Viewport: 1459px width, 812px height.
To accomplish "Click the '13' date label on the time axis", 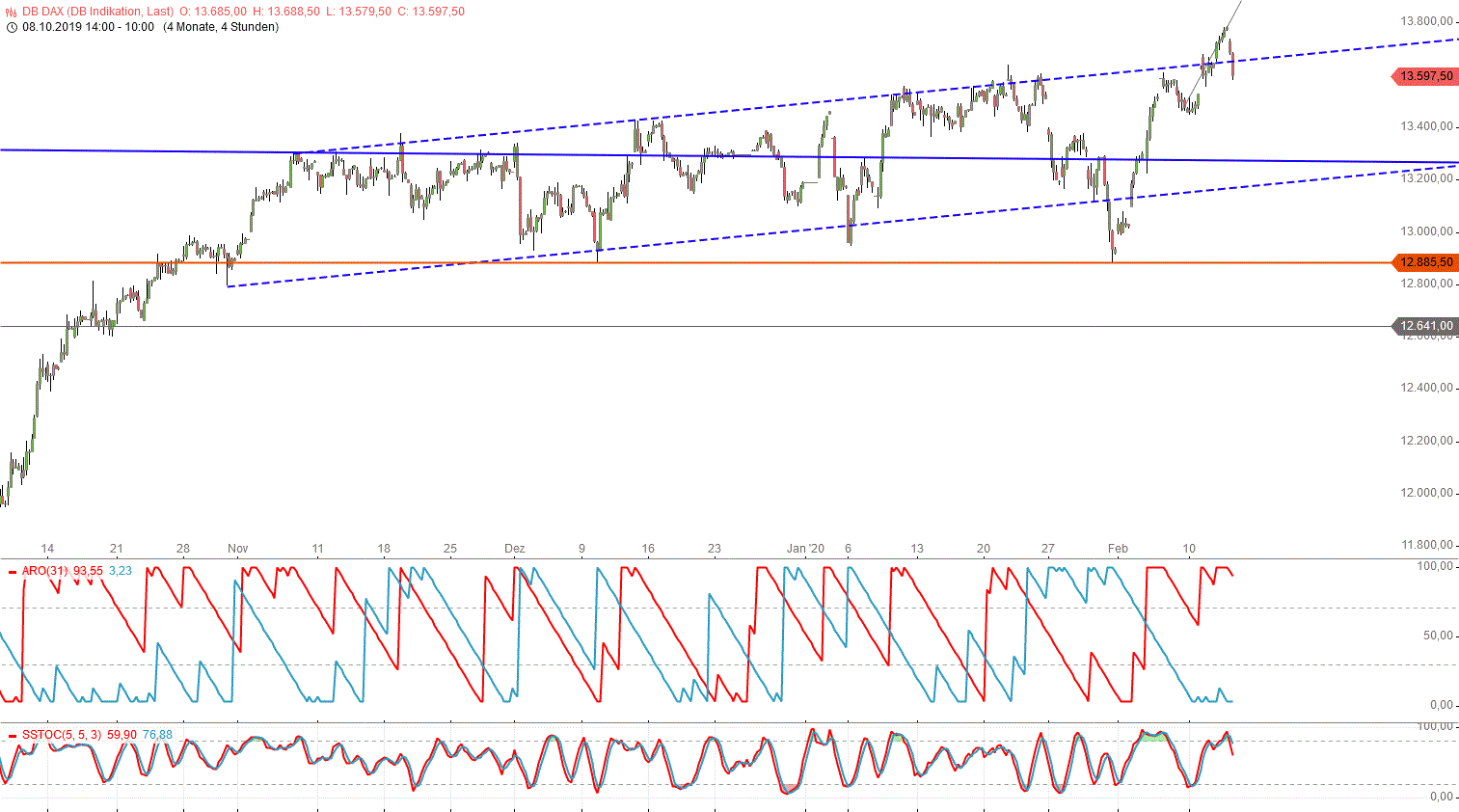I will 916,549.
